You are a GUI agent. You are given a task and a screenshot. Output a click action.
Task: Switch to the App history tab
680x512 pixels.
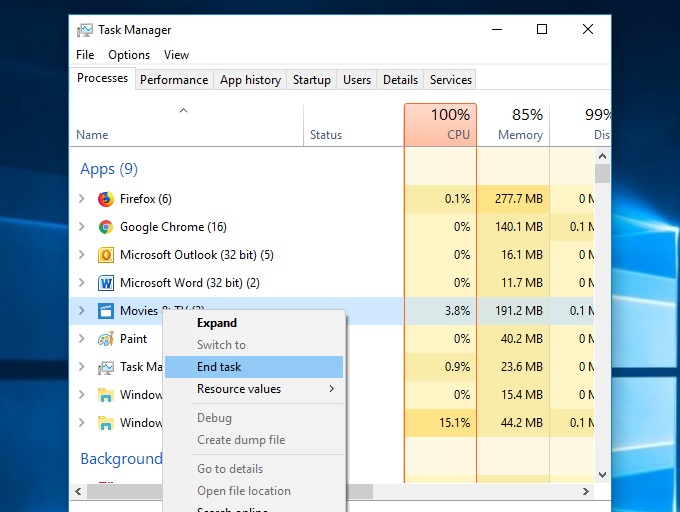coord(250,80)
